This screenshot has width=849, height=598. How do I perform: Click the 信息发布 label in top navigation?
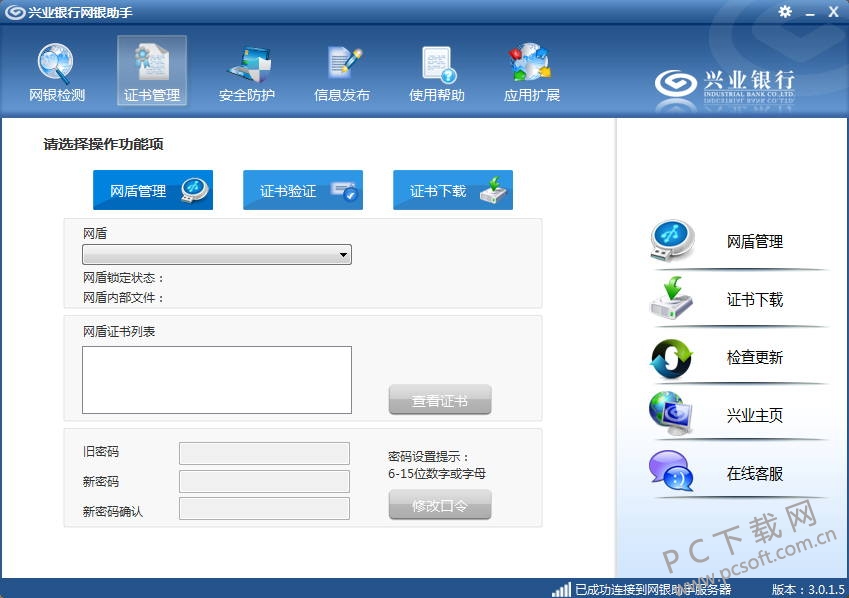(342, 95)
